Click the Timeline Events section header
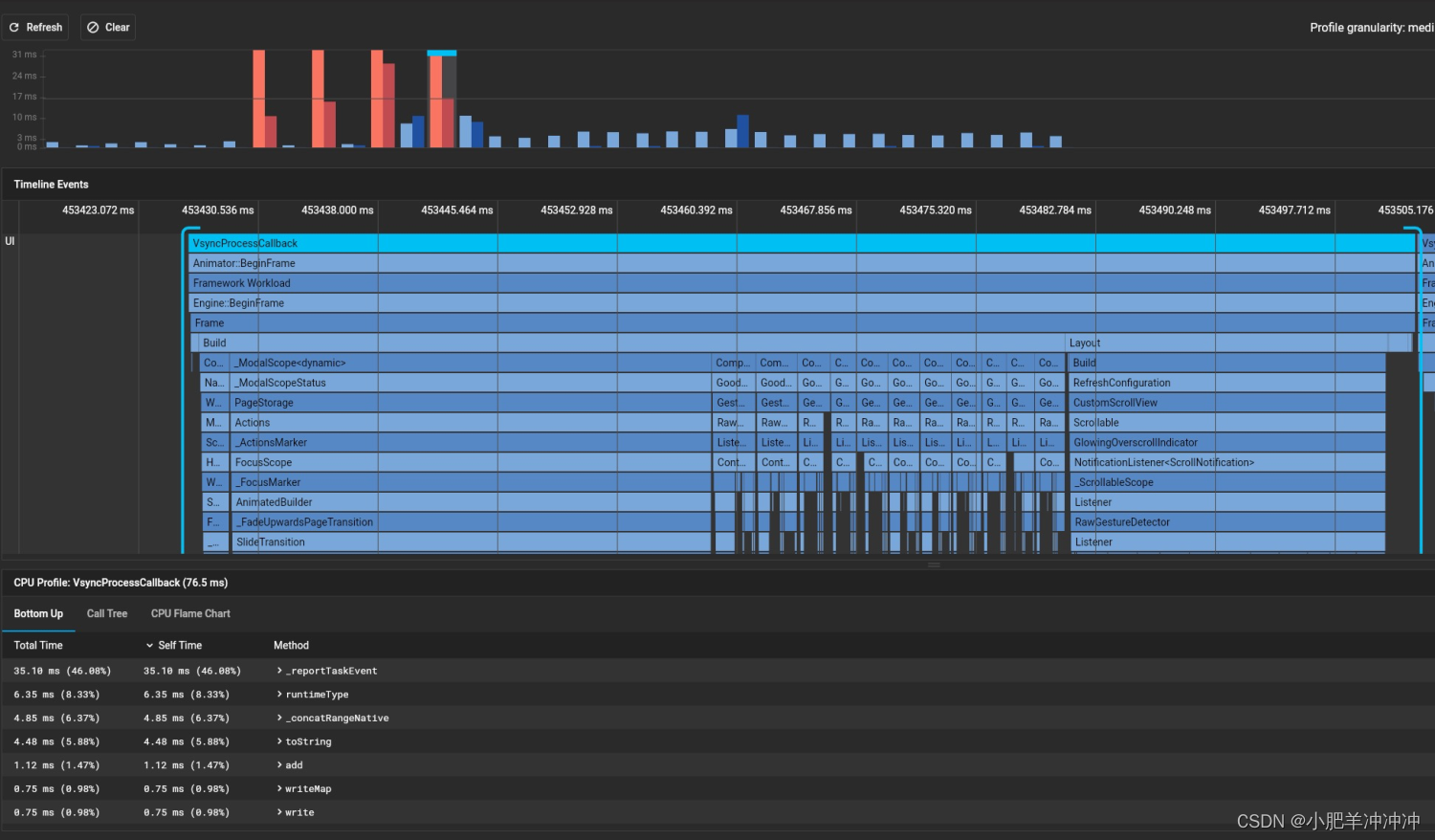The width and height of the screenshot is (1435, 840). tap(51, 185)
